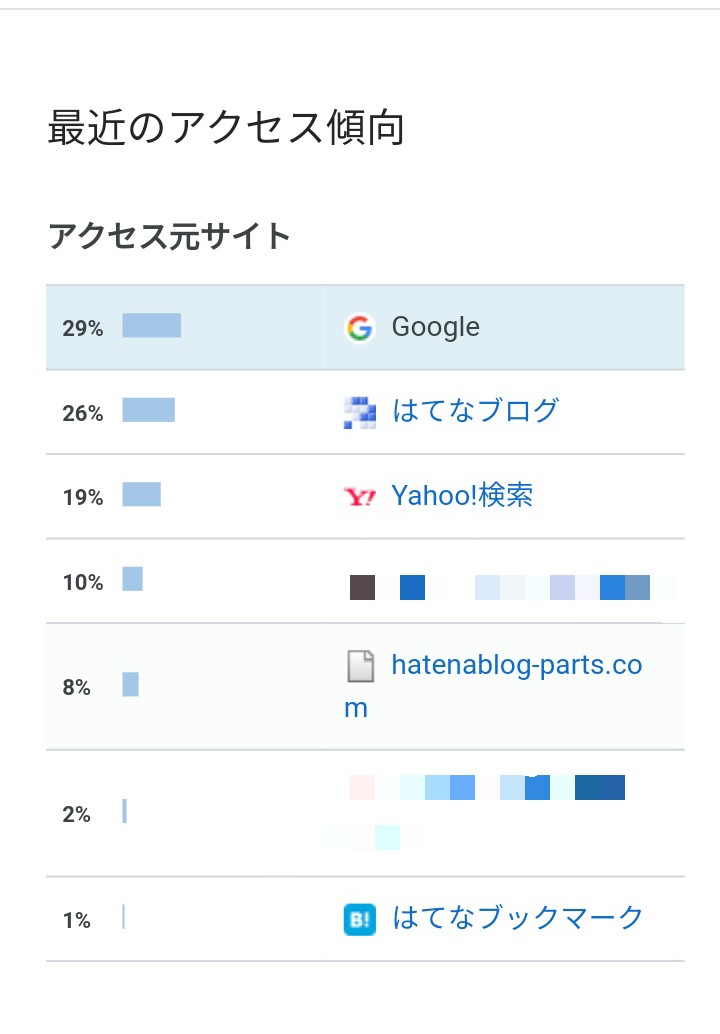Click the Yahoo! red Y icon
The image size is (720, 1034).
360,496
